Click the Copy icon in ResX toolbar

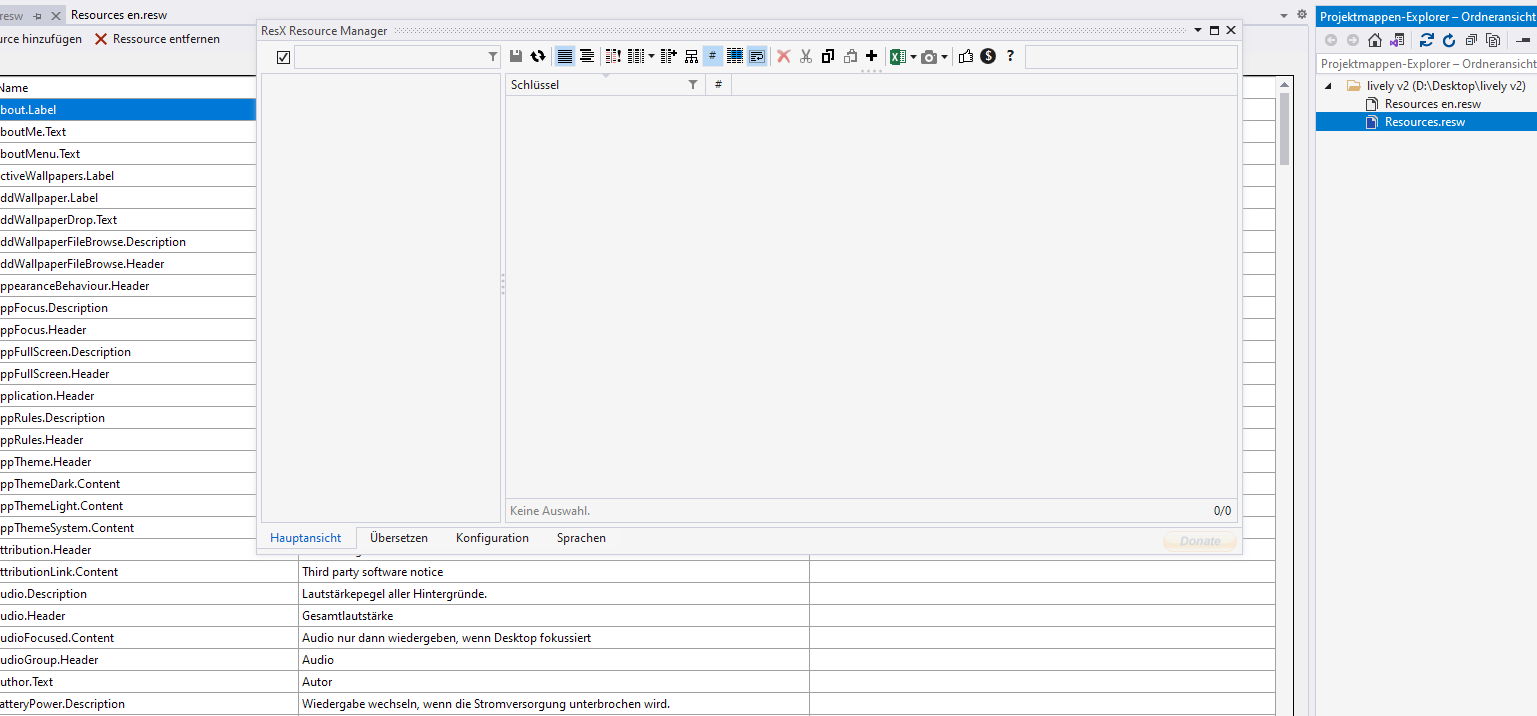pos(827,56)
